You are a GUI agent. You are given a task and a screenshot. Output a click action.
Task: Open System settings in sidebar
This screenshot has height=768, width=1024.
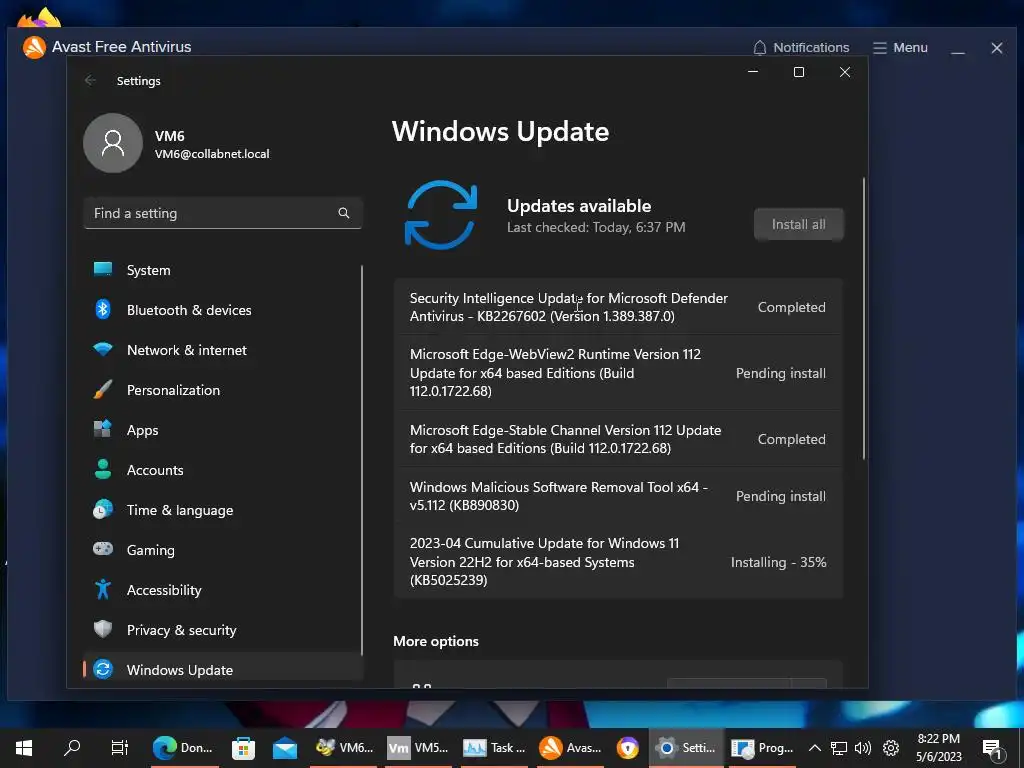[x=222, y=270]
